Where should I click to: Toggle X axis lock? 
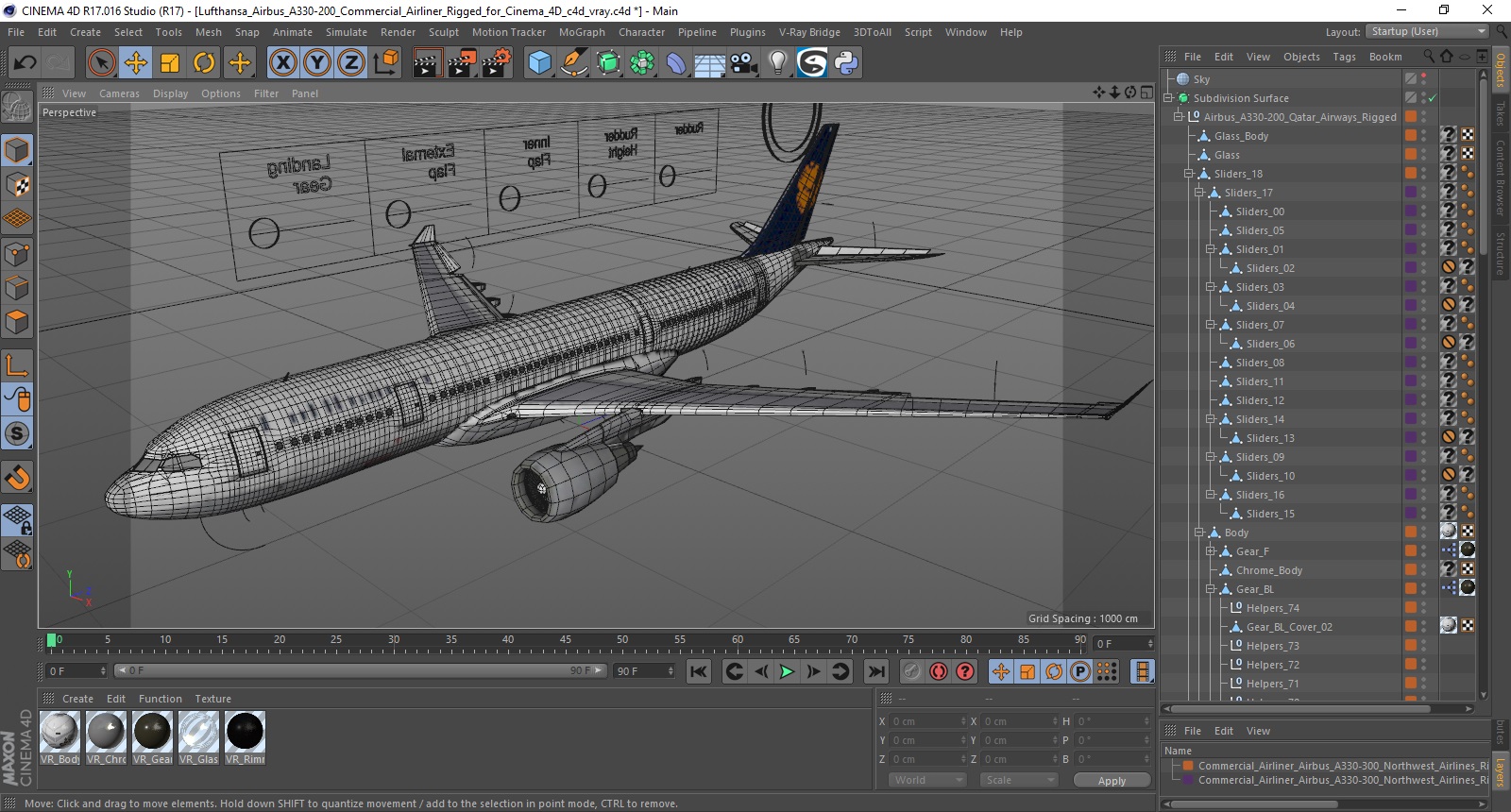(x=282, y=63)
